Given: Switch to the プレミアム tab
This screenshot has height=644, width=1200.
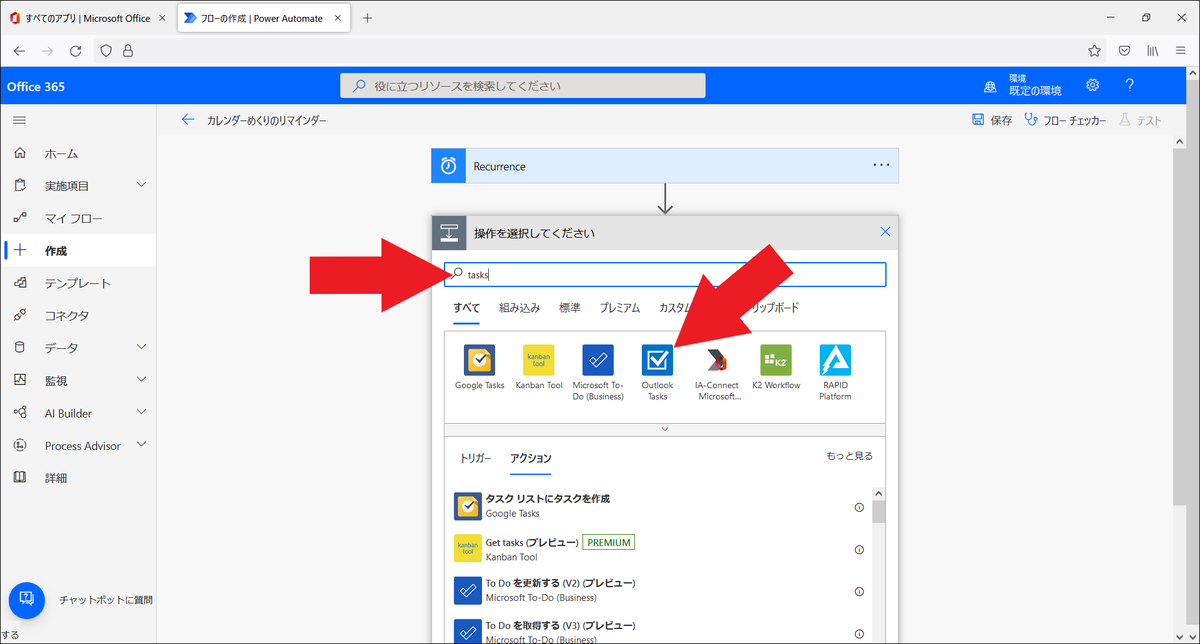Looking at the screenshot, I should point(620,308).
